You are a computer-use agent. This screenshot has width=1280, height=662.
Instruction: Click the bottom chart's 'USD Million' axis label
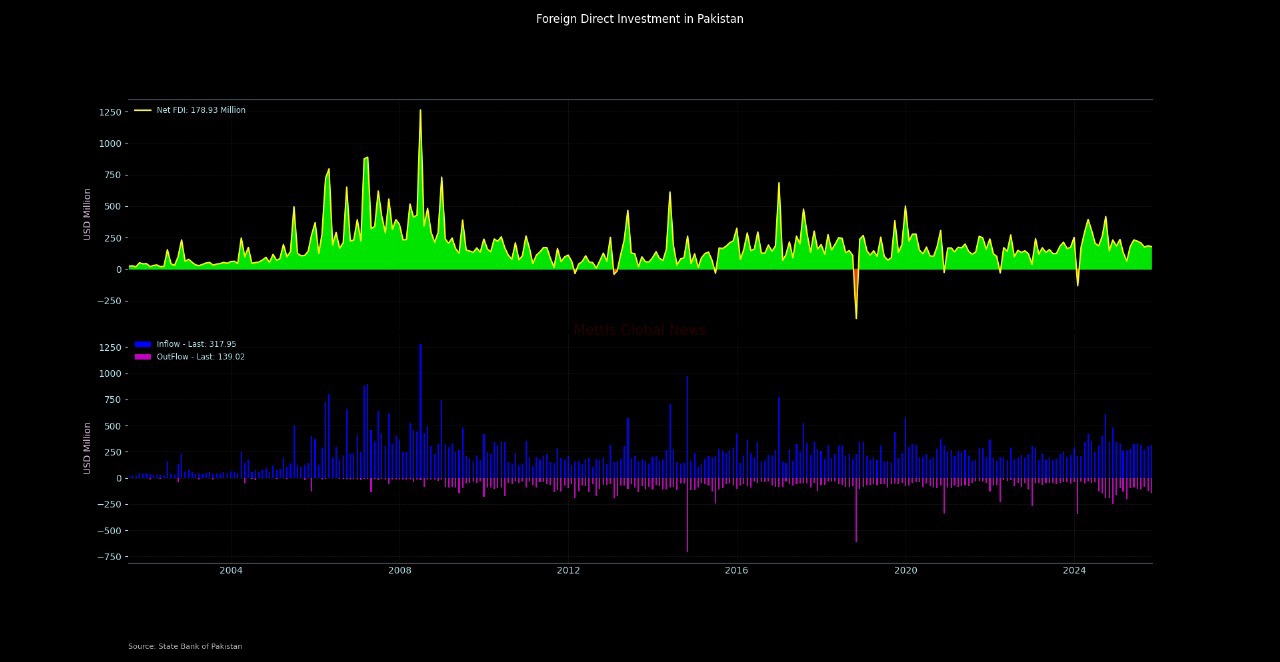pyautogui.click(x=88, y=448)
